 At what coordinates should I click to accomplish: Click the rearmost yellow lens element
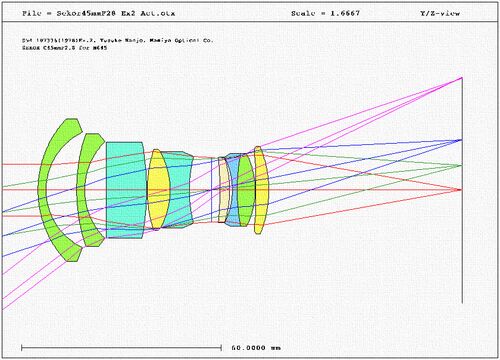coord(261,190)
